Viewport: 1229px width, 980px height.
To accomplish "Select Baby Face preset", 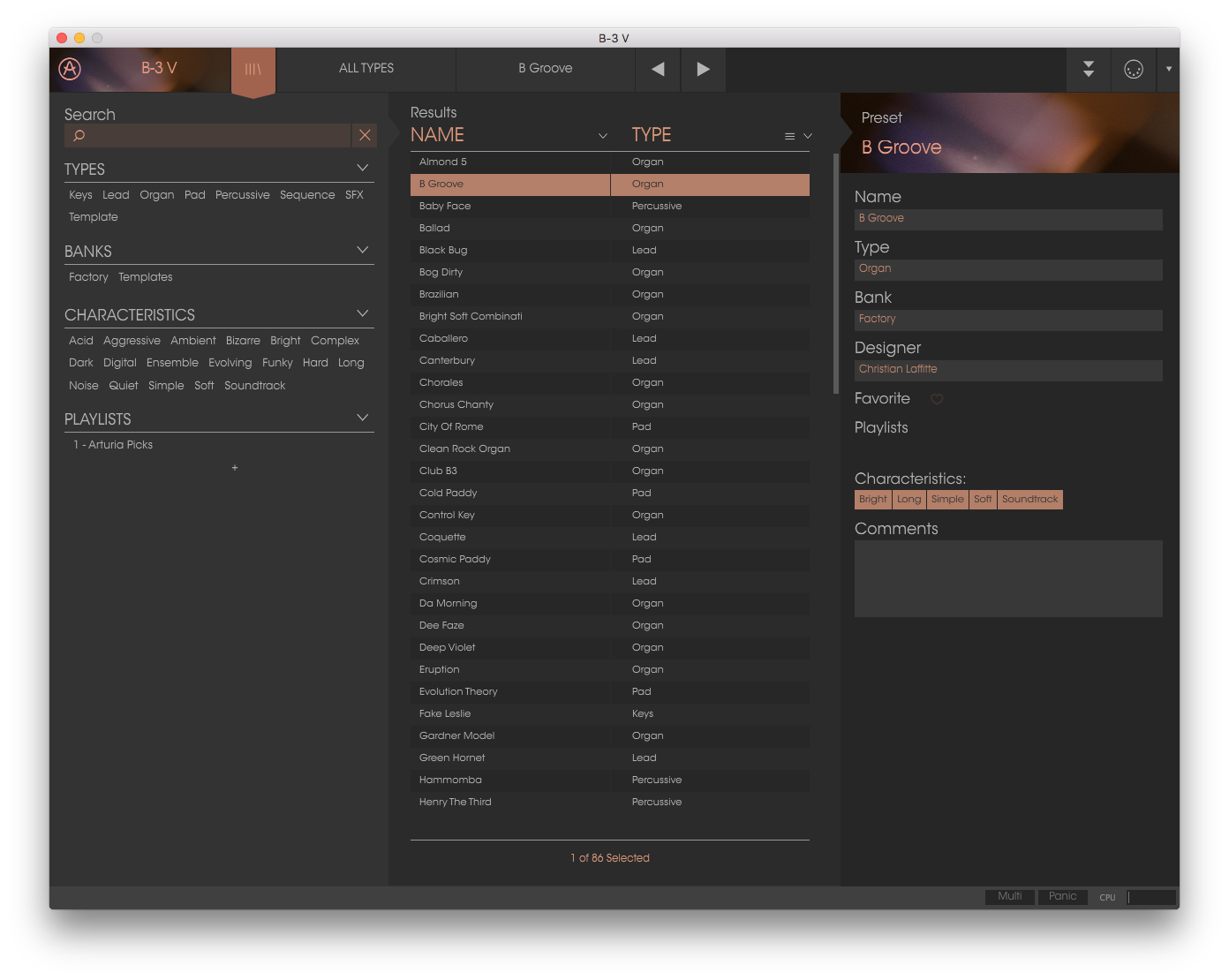I will click(x=610, y=207).
